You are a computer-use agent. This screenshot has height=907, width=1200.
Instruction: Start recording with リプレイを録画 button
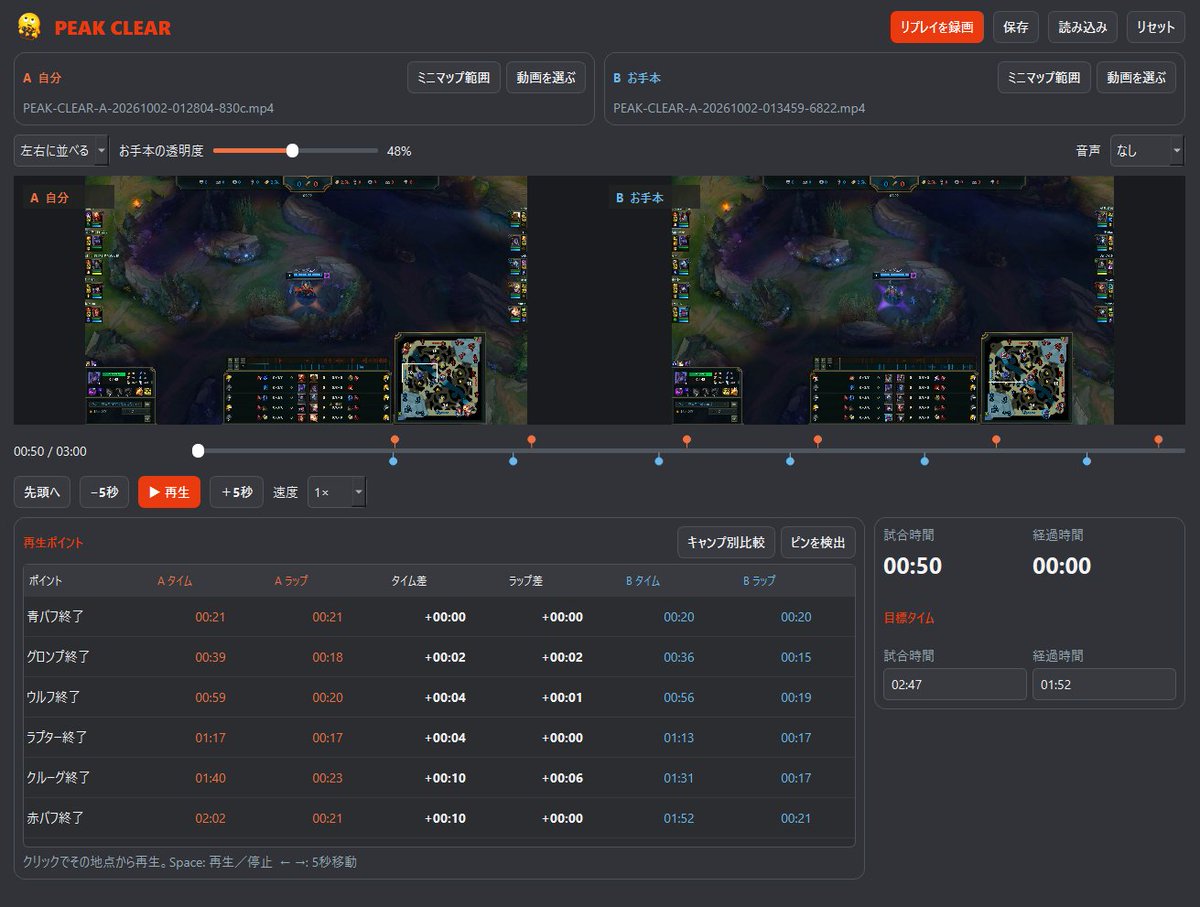click(x=937, y=27)
